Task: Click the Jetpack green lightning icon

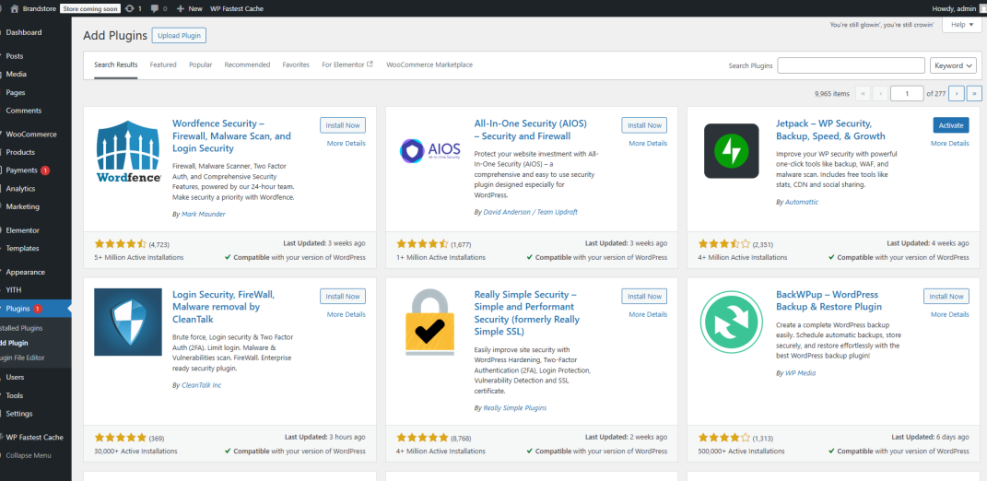Action: [x=731, y=151]
